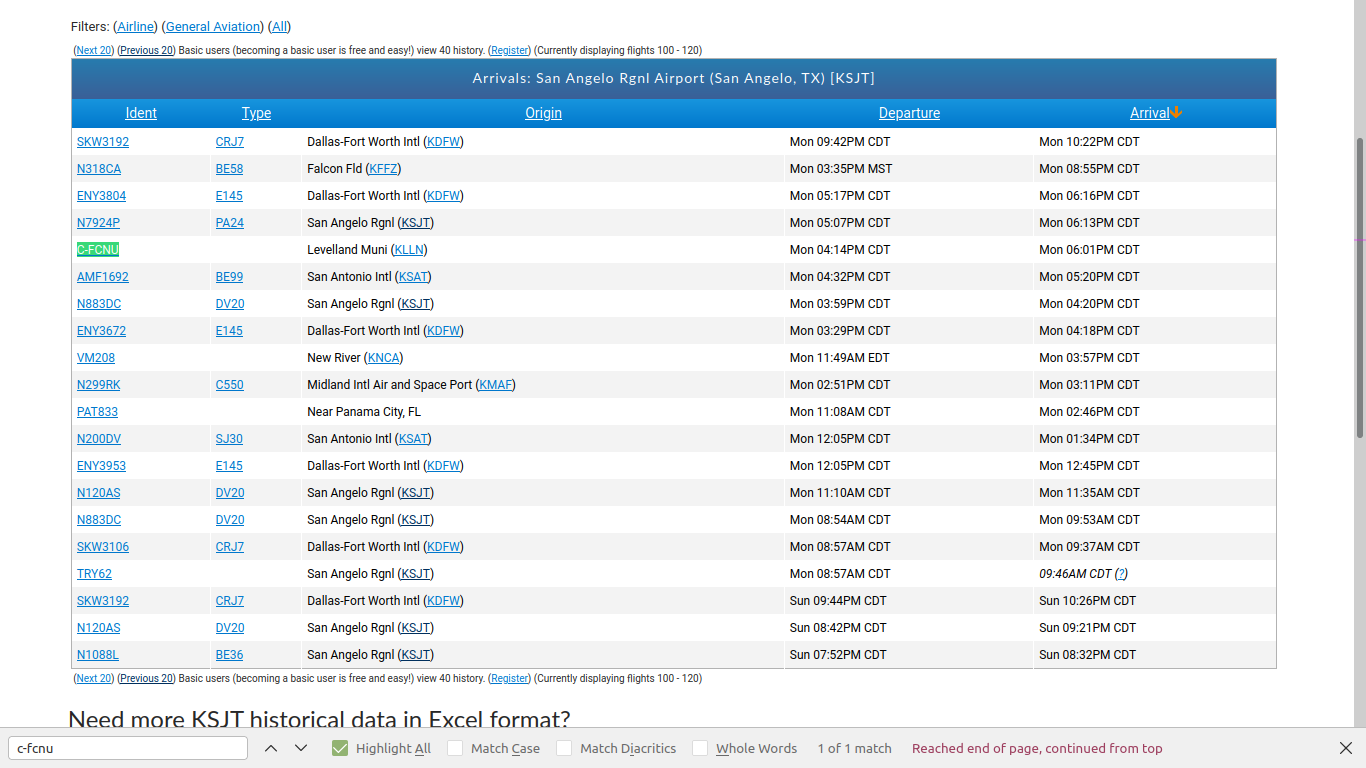Viewport: 1366px width, 768px height.
Task: Open Next 20 link above the table
Action: click(x=94, y=50)
